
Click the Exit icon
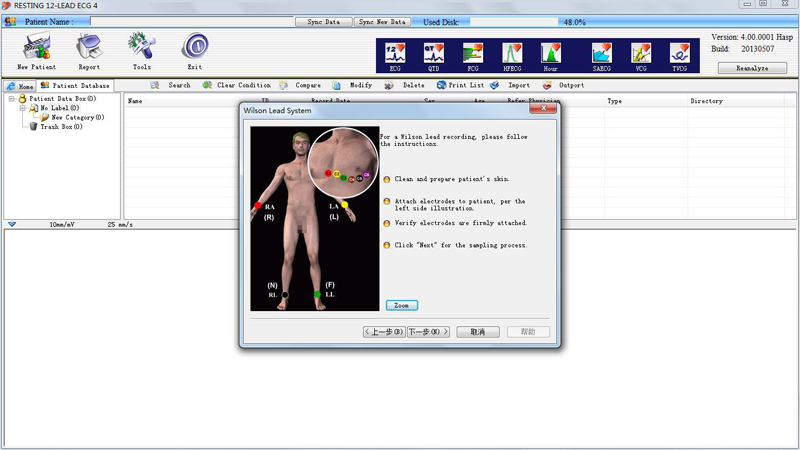pyautogui.click(x=194, y=47)
